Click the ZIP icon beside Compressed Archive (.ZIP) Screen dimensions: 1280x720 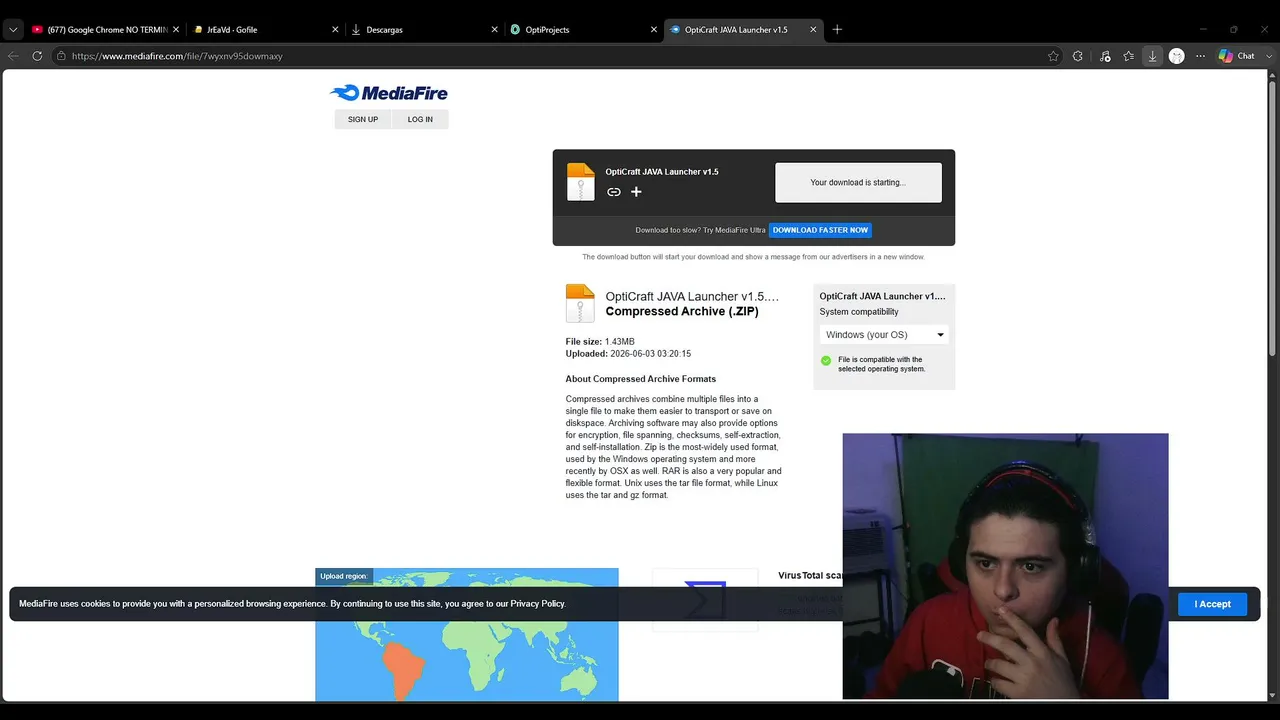[x=580, y=303]
